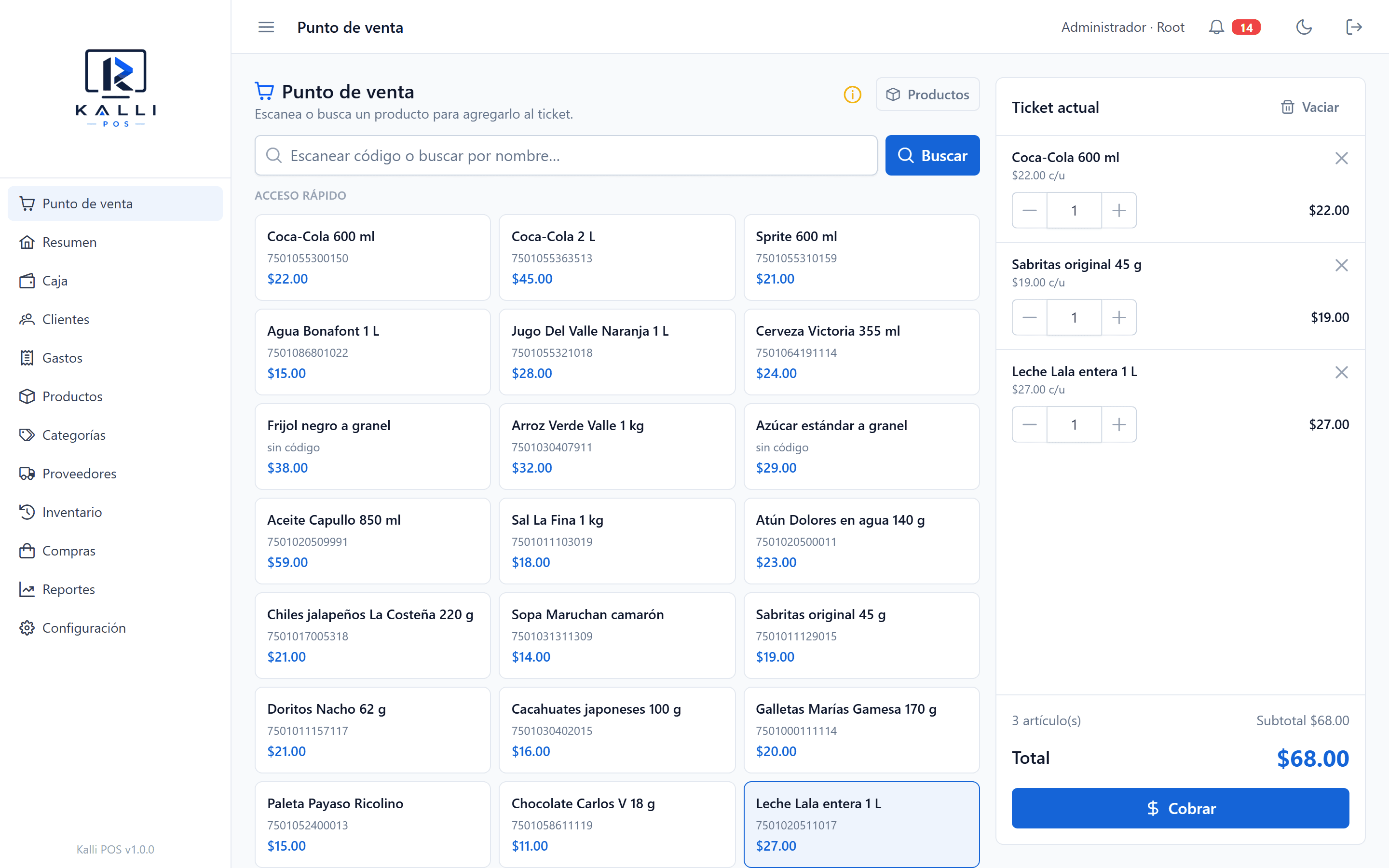The image size is (1389, 868).
Task: Click the Productos button near header
Action: pyautogui.click(x=927, y=94)
